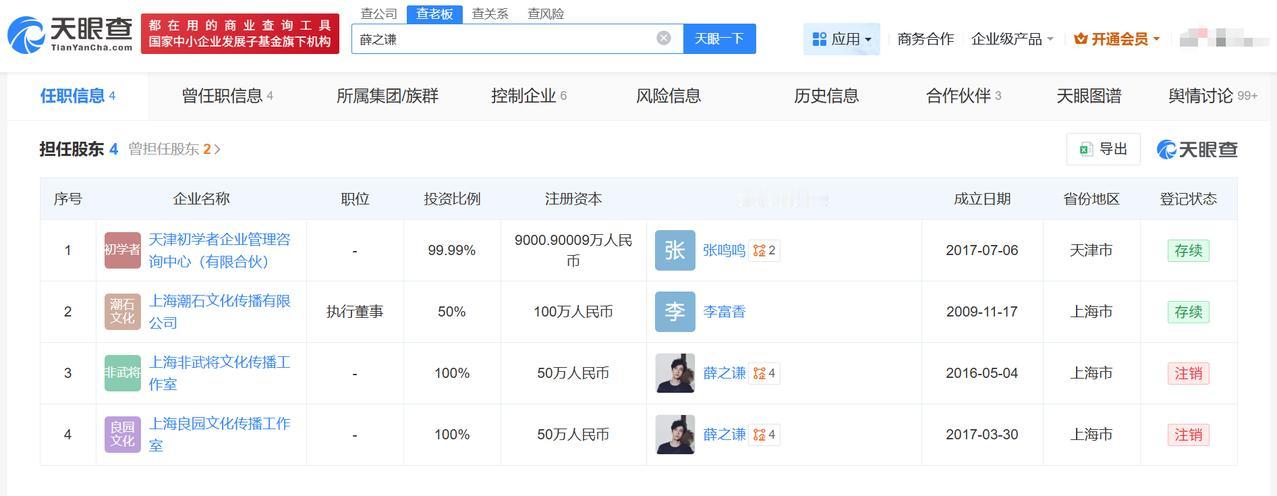Click the 执行董事 position cell
Screen dimensions: 1277x496
(355, 312)
